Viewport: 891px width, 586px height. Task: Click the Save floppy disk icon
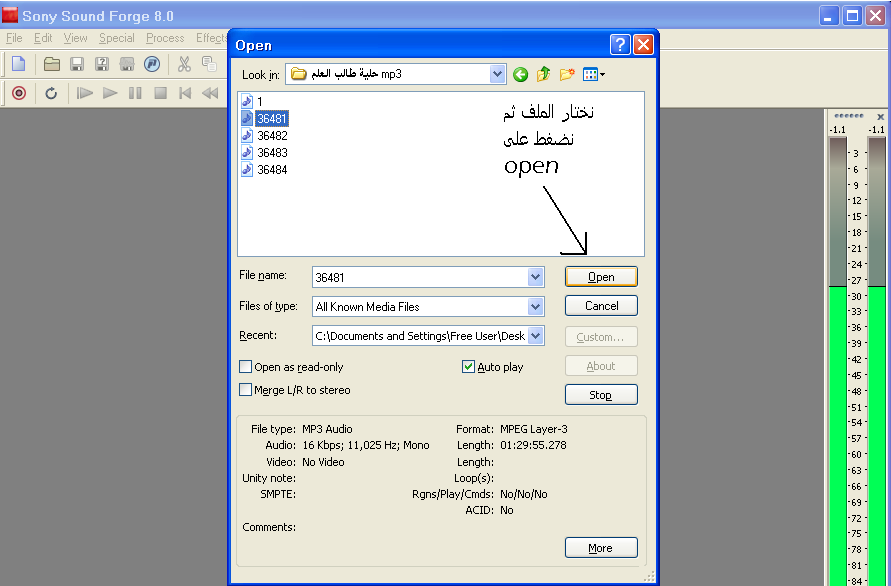pos(77,64)
